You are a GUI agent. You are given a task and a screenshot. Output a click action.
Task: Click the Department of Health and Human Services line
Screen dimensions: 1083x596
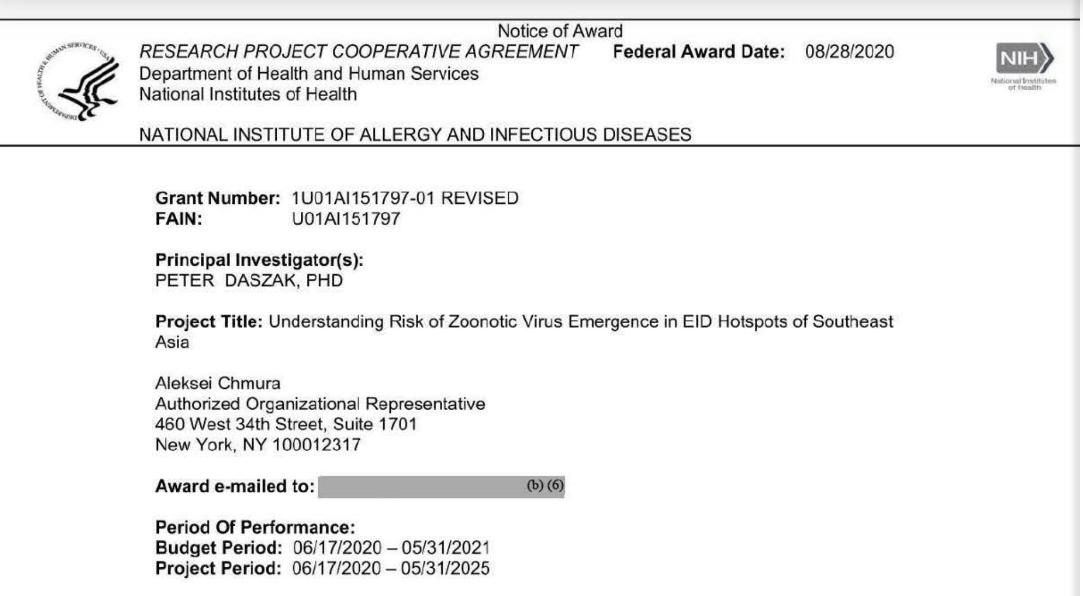click(309, 74)
